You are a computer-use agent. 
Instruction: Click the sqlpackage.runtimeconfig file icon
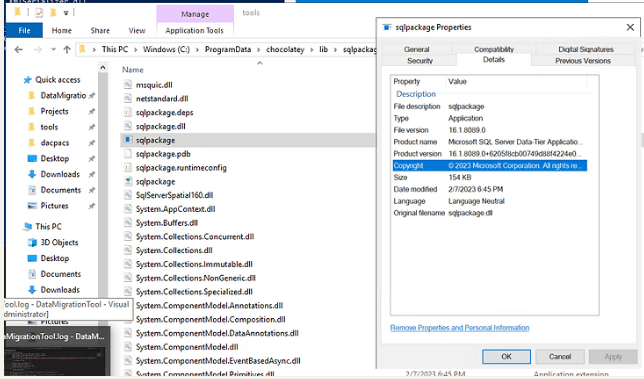pos(128,168)
